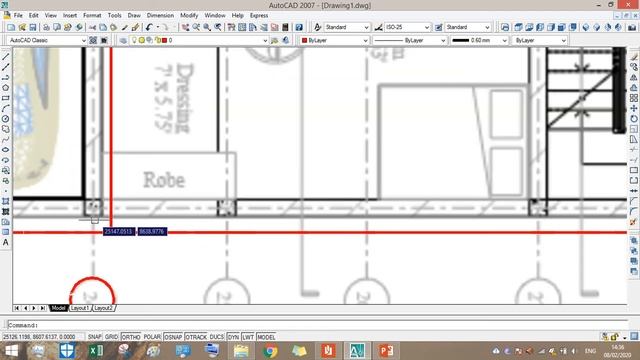
Task: Click the Copy icon in standard toolbar
Action: point(103,27)
